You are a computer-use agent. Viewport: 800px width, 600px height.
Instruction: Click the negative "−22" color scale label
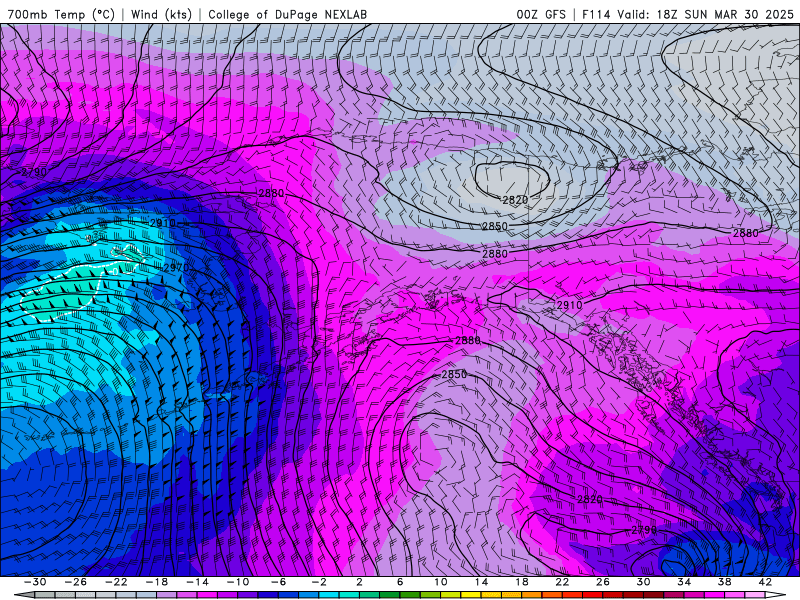coord(116,582)
